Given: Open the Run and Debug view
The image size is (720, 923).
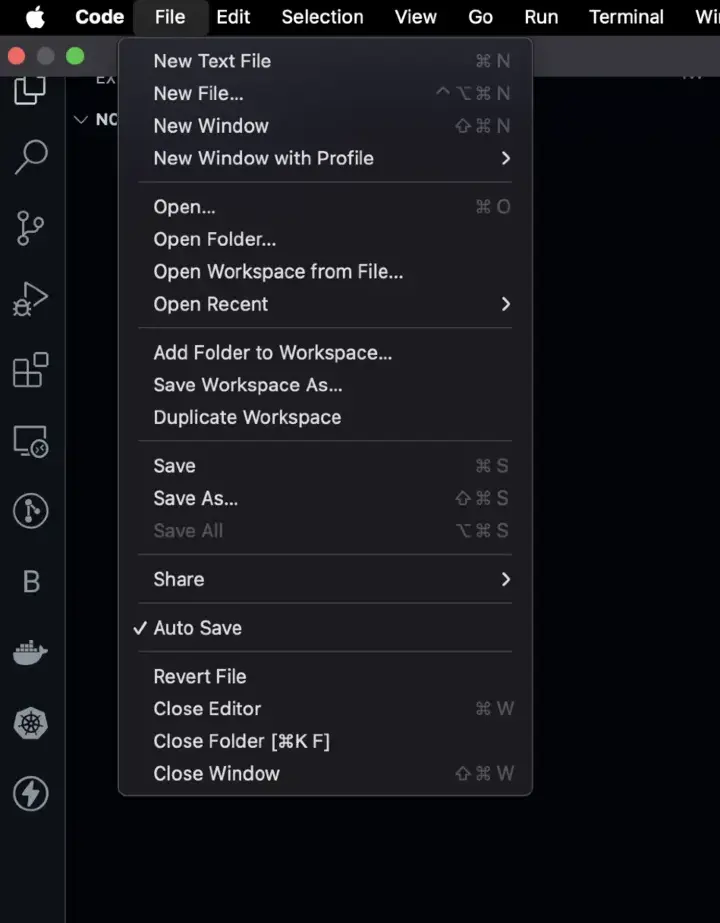Looking at the screenshot, I should tap(31, 299).
